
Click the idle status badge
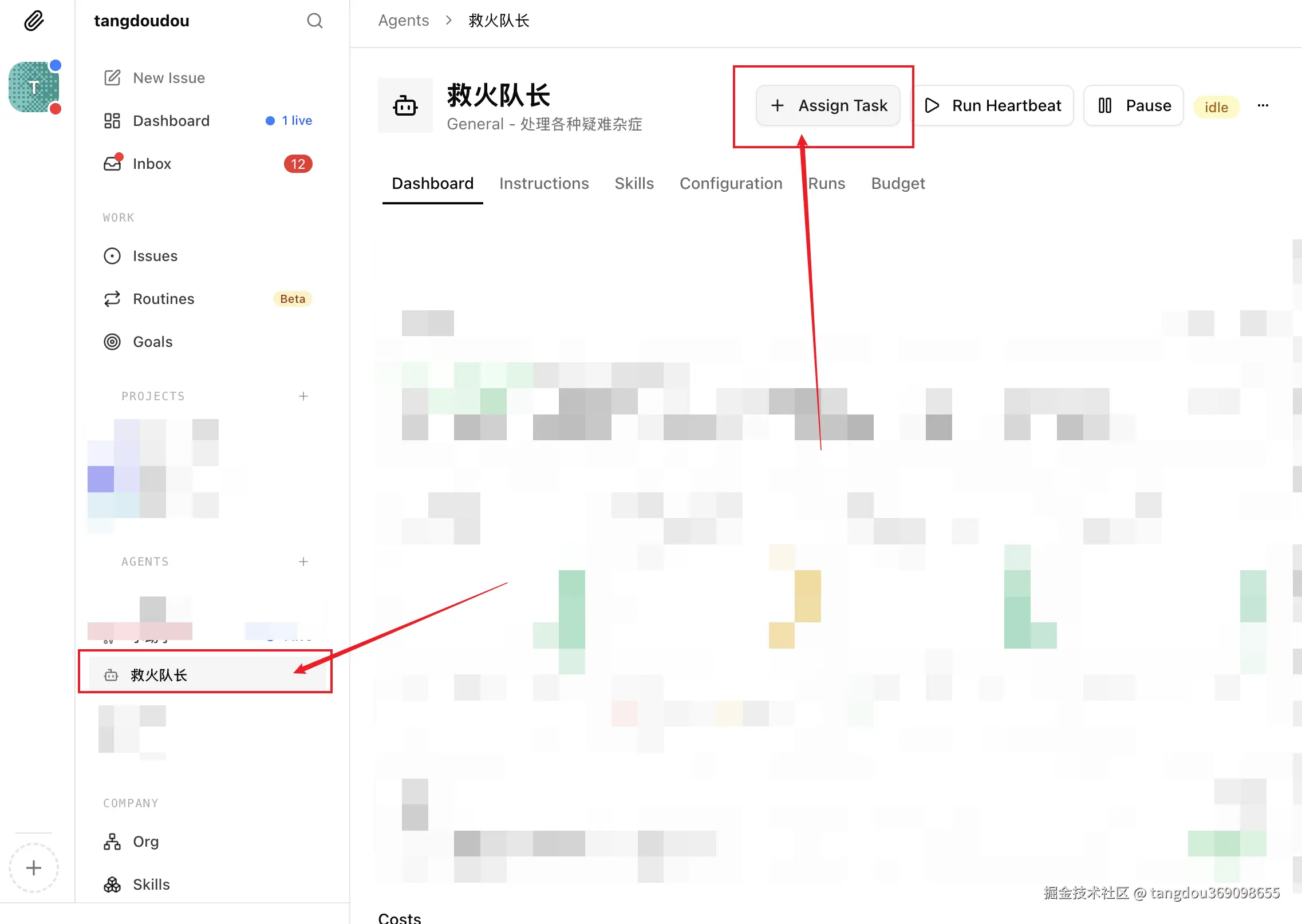[1216, 107]
